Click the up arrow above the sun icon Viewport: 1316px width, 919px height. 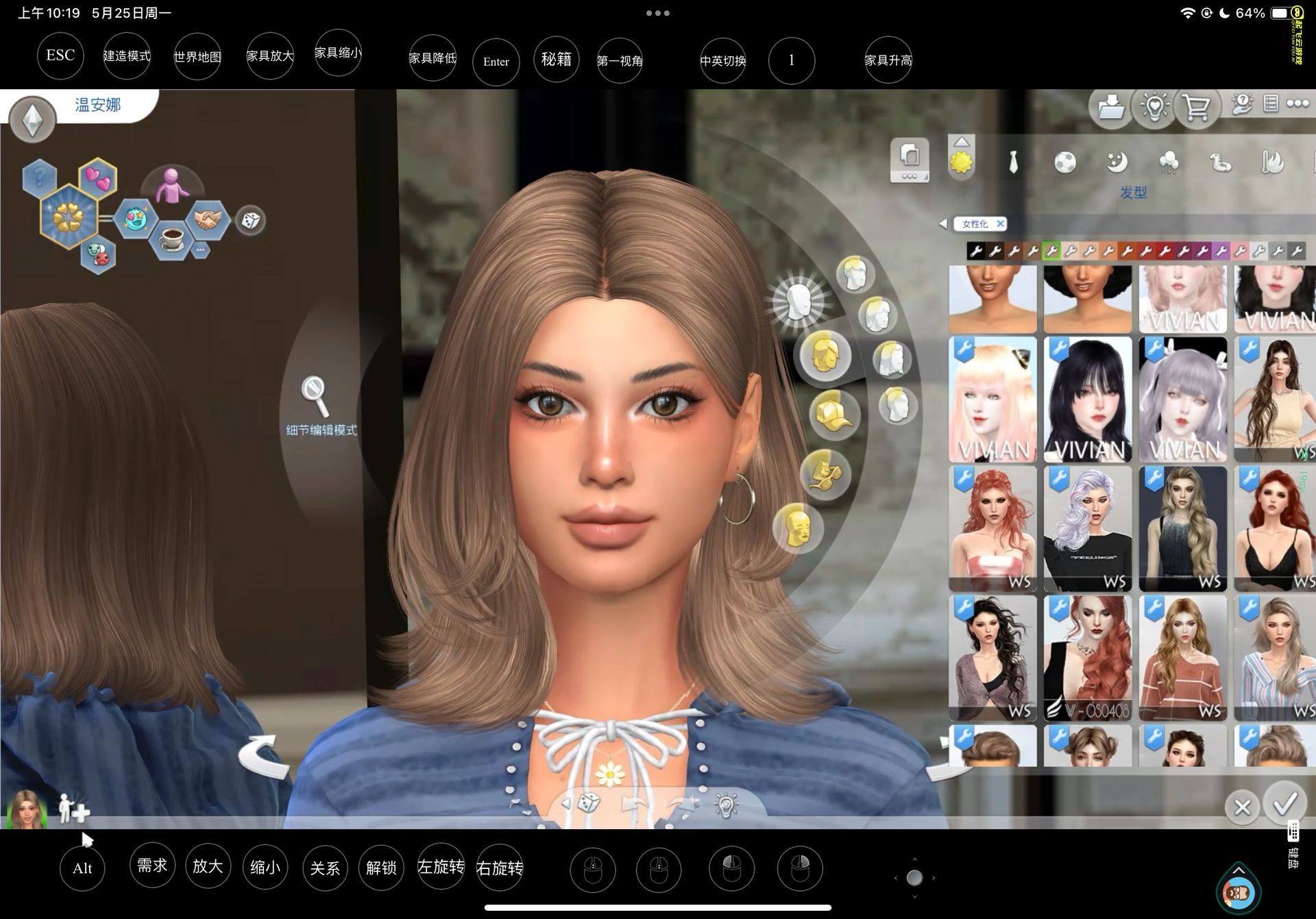(x=961, y=141)
